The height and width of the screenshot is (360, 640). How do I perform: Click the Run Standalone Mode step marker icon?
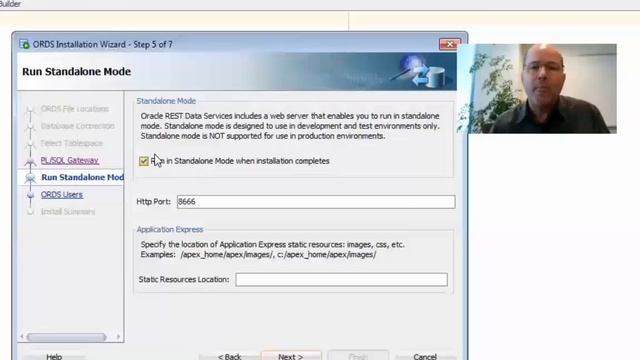tap(30, 178)
